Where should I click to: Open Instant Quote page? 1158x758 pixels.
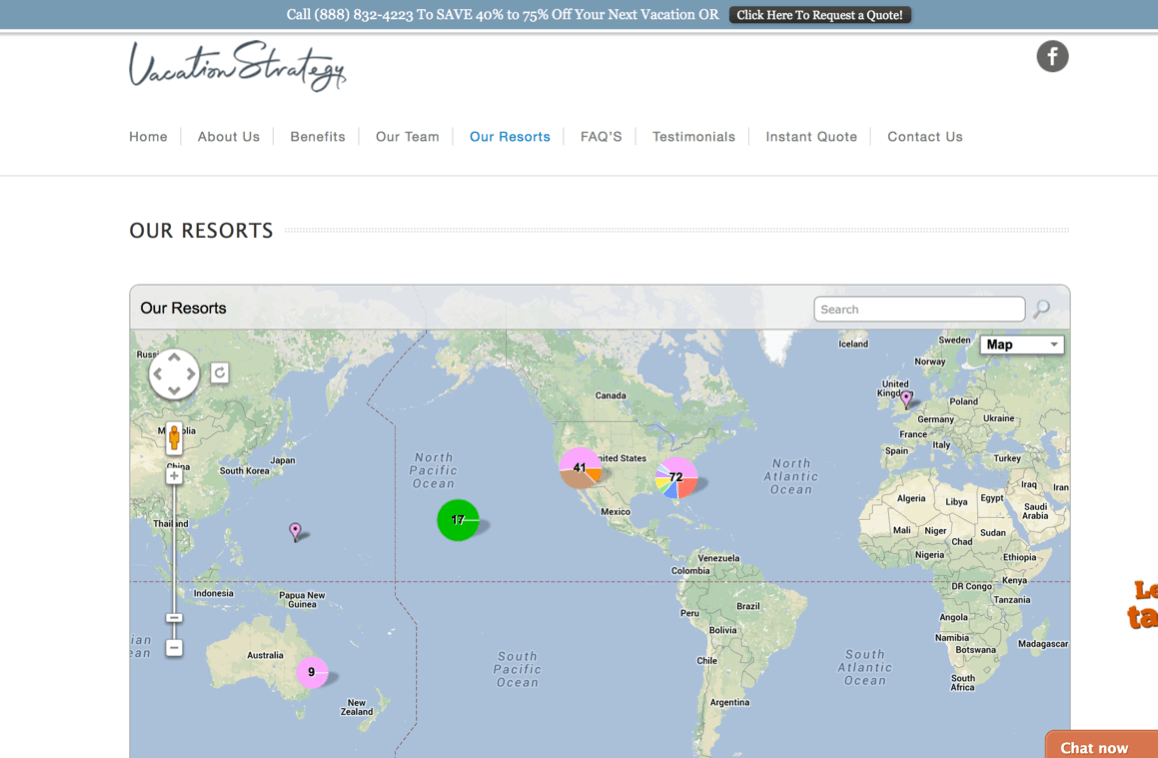(812, 137)
